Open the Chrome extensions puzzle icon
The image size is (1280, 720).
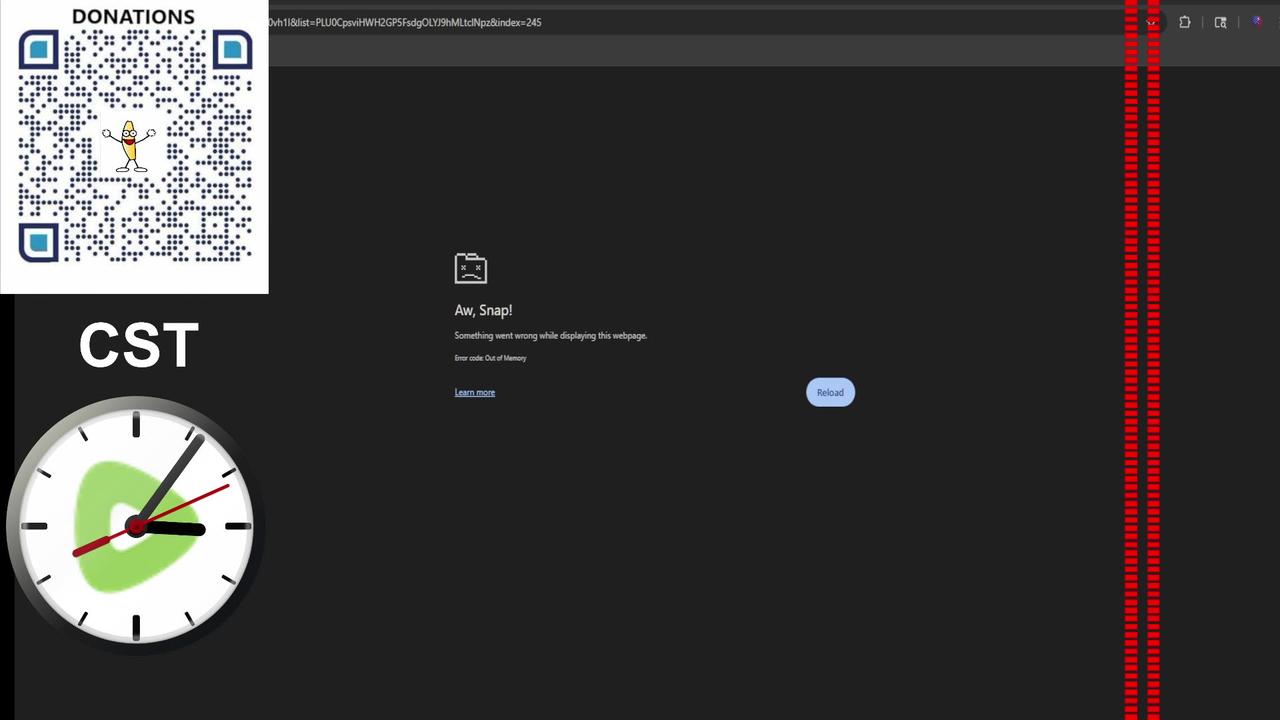click(x=1185, y=22)
